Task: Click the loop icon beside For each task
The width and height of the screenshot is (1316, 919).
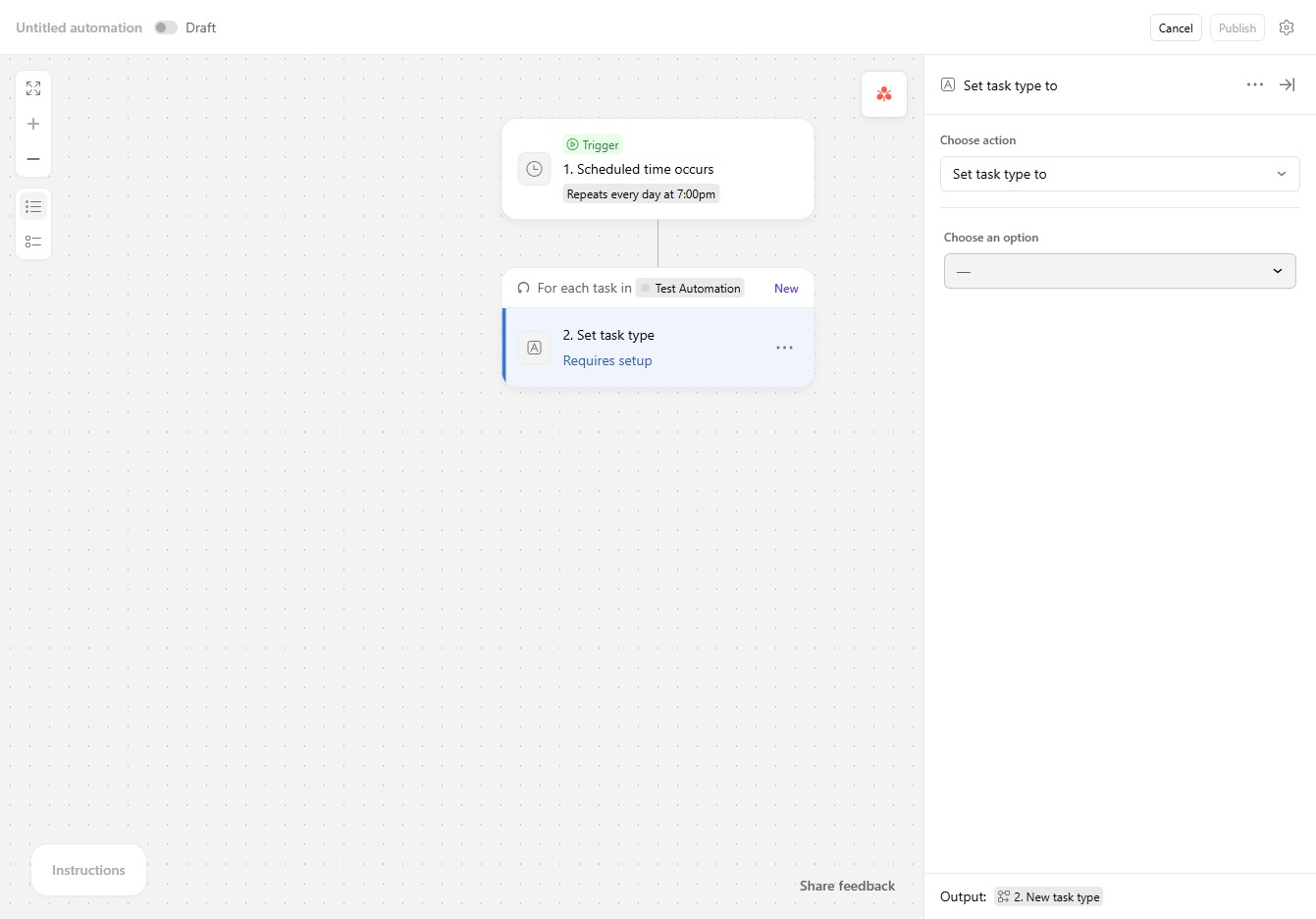Action: click(523, 288)
